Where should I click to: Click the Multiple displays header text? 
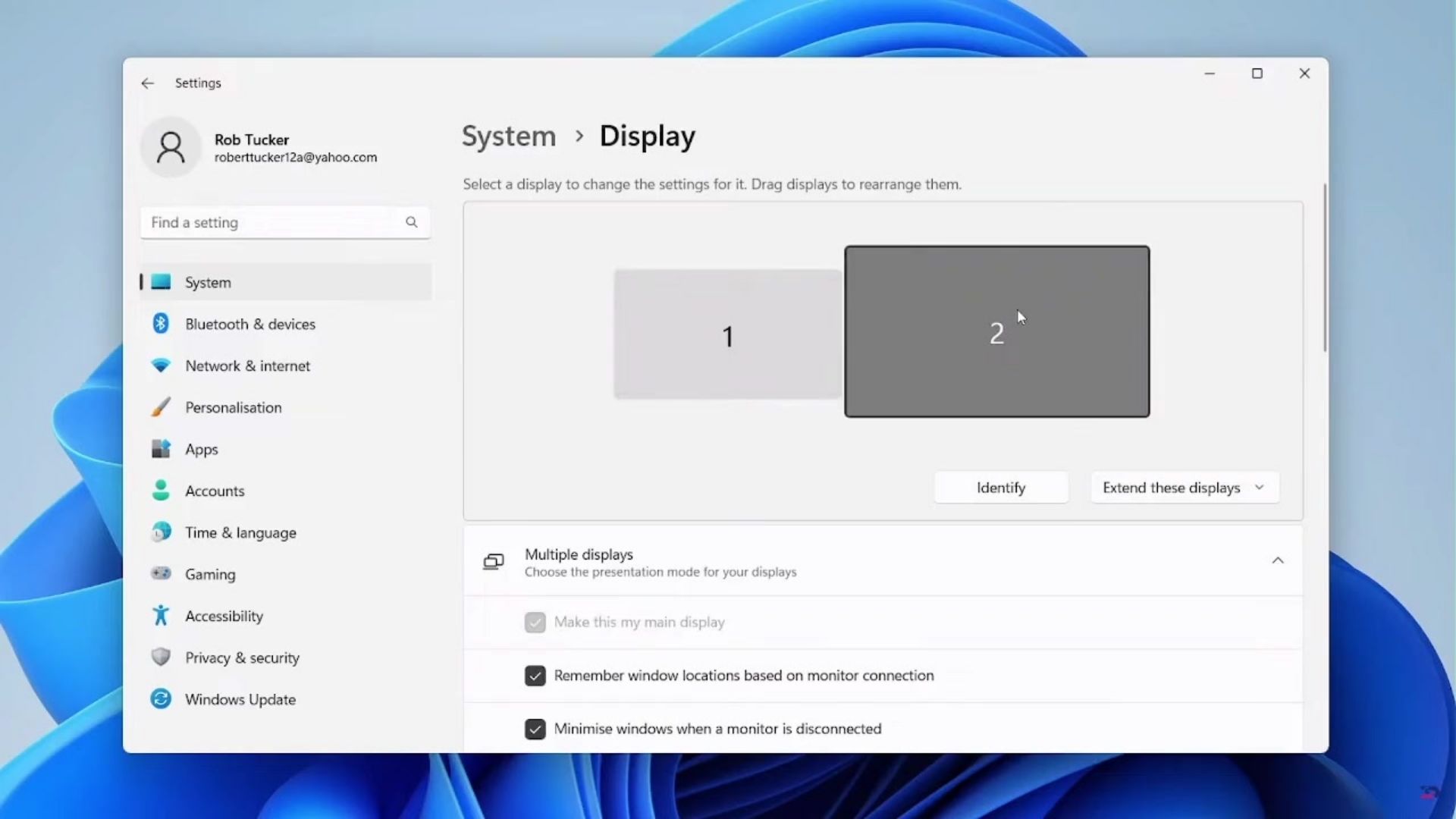point(579,555)
